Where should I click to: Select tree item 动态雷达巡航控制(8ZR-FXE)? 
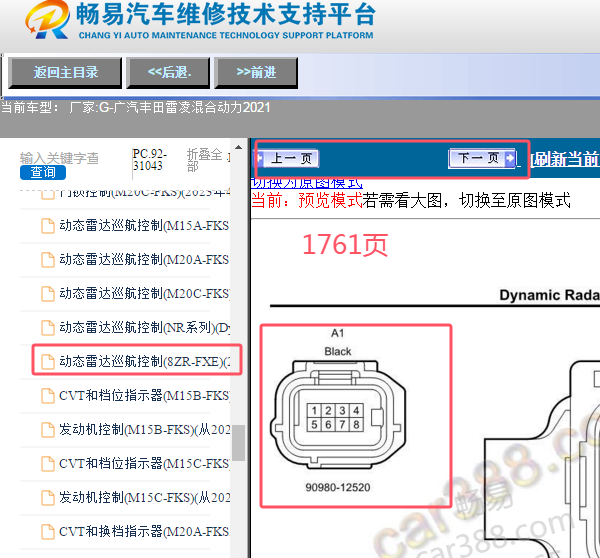[x=144, y=361]
